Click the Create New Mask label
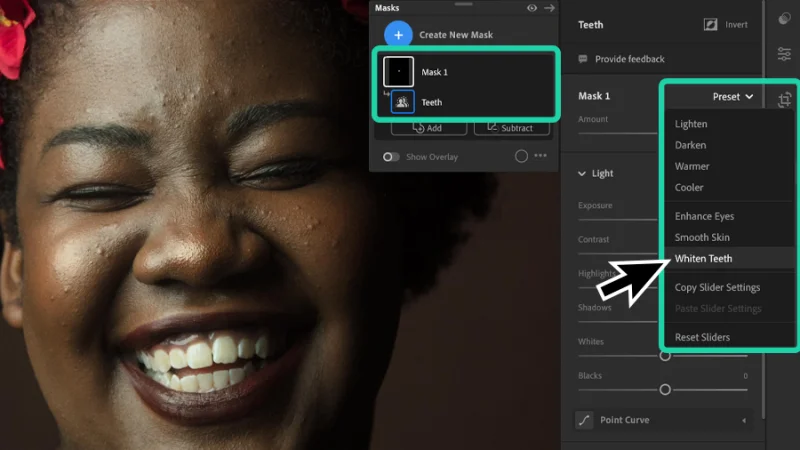The image size is (800, 450). pyautogui.click(x=456, y=35)
